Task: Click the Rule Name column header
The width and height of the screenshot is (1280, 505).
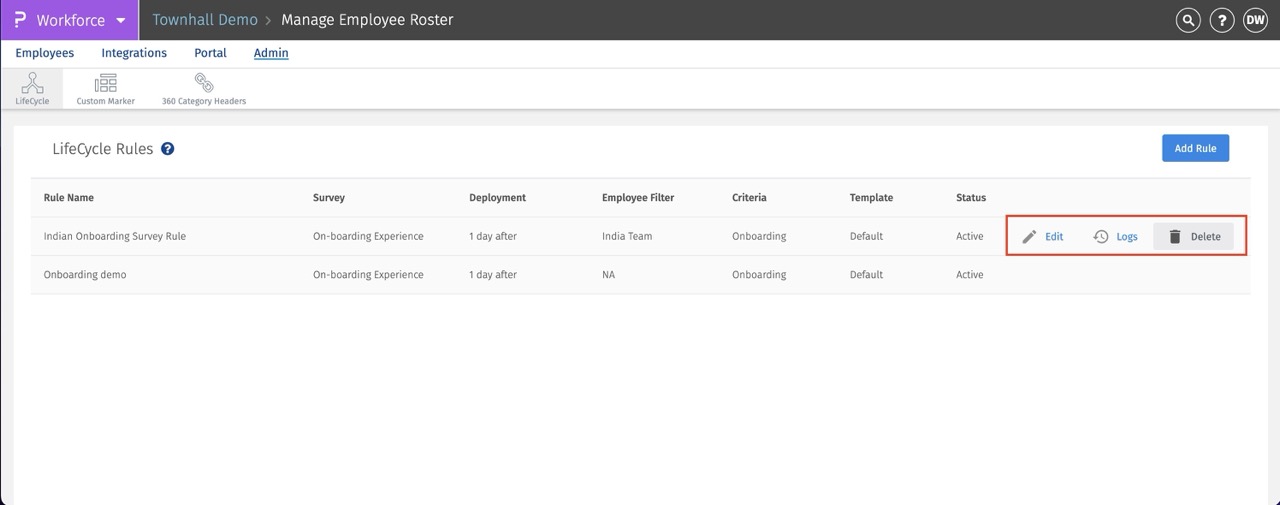Action: pyautogui.click(x=69, y=198)
